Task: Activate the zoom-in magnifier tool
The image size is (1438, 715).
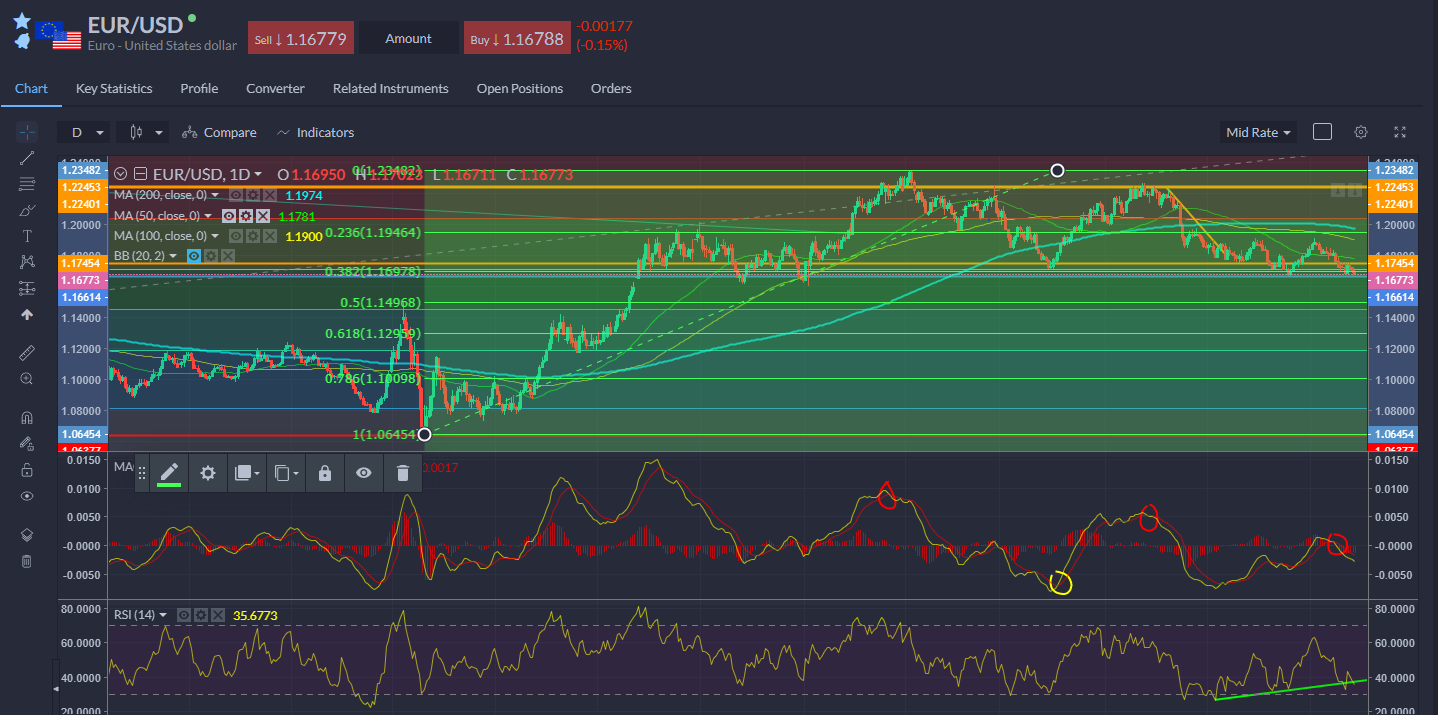Action: [27, 379]
